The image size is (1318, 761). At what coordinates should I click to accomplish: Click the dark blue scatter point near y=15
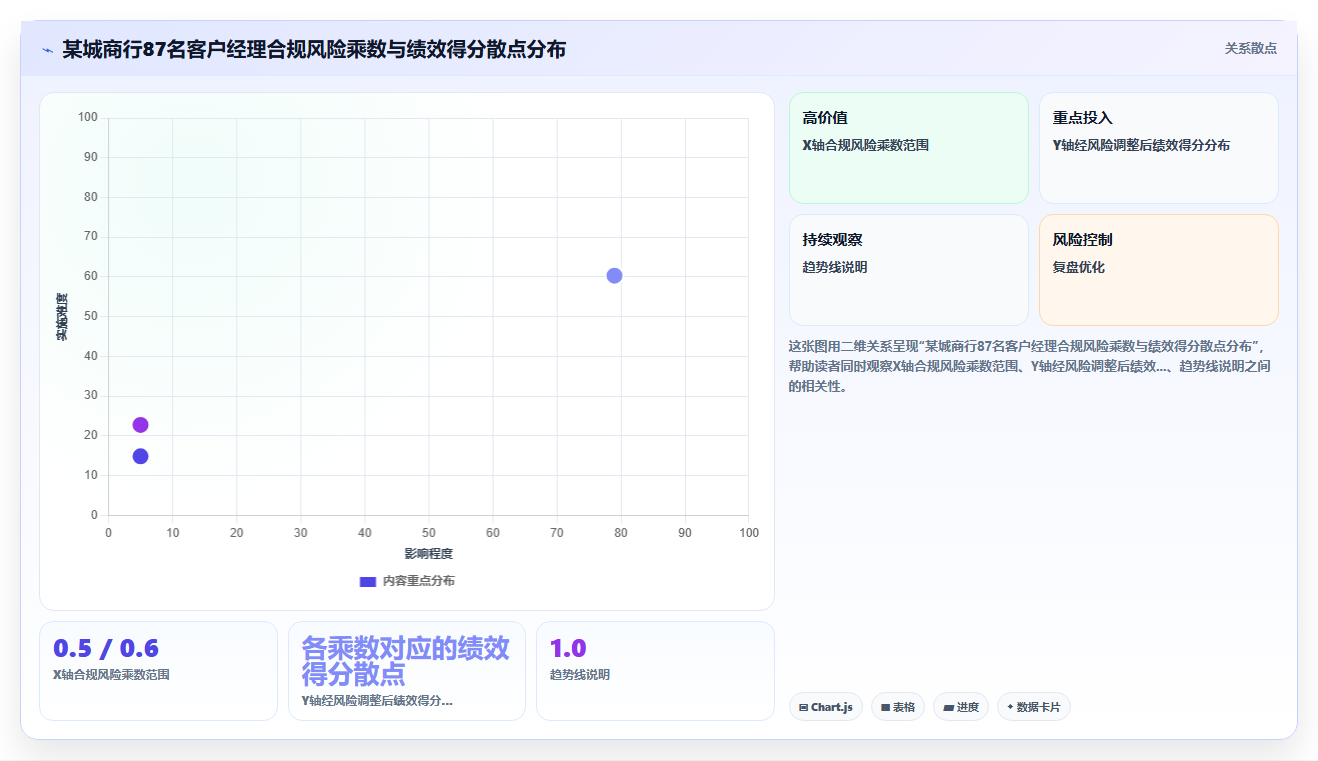(140, 456)
